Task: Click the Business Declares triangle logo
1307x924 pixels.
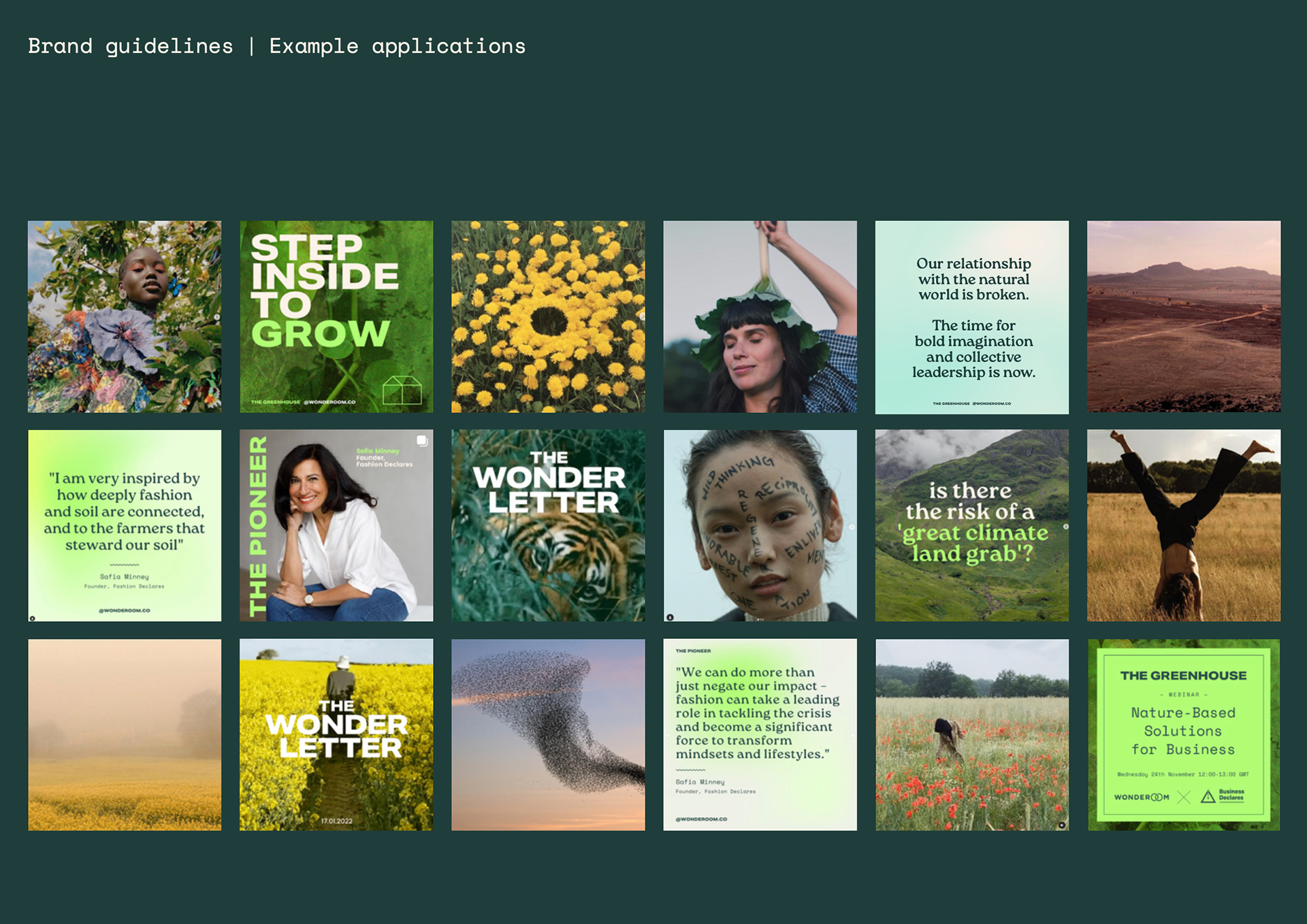Action: pyautogui.click(x=1208, y=797)
